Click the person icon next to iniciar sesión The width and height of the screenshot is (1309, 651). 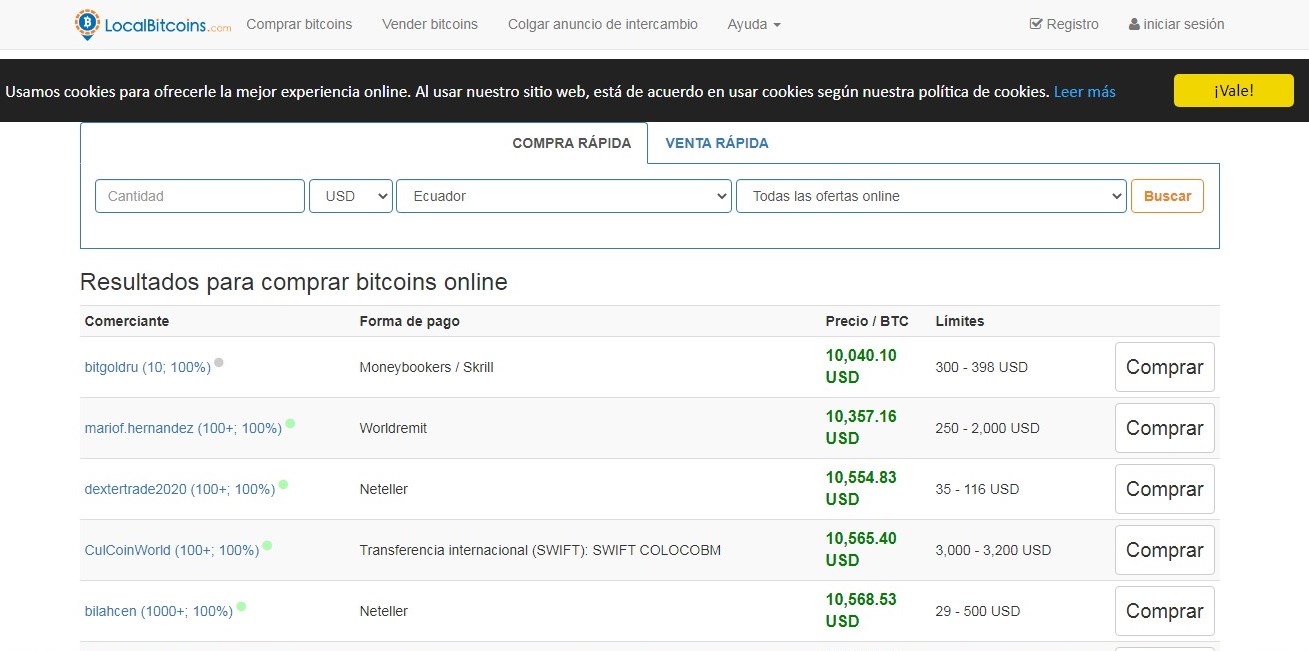pos(1135,23)
